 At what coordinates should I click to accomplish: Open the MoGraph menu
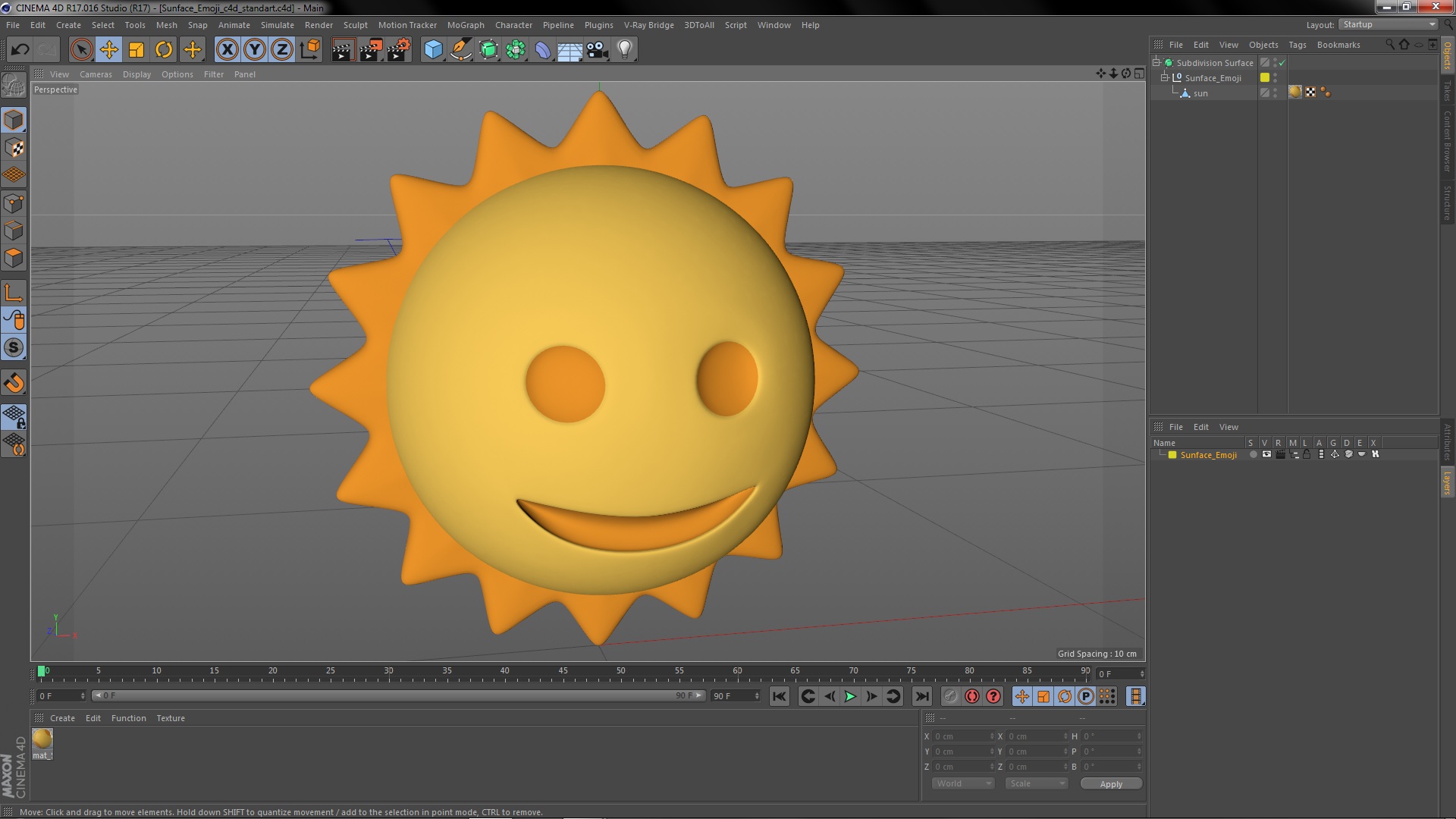click(466, 25)
